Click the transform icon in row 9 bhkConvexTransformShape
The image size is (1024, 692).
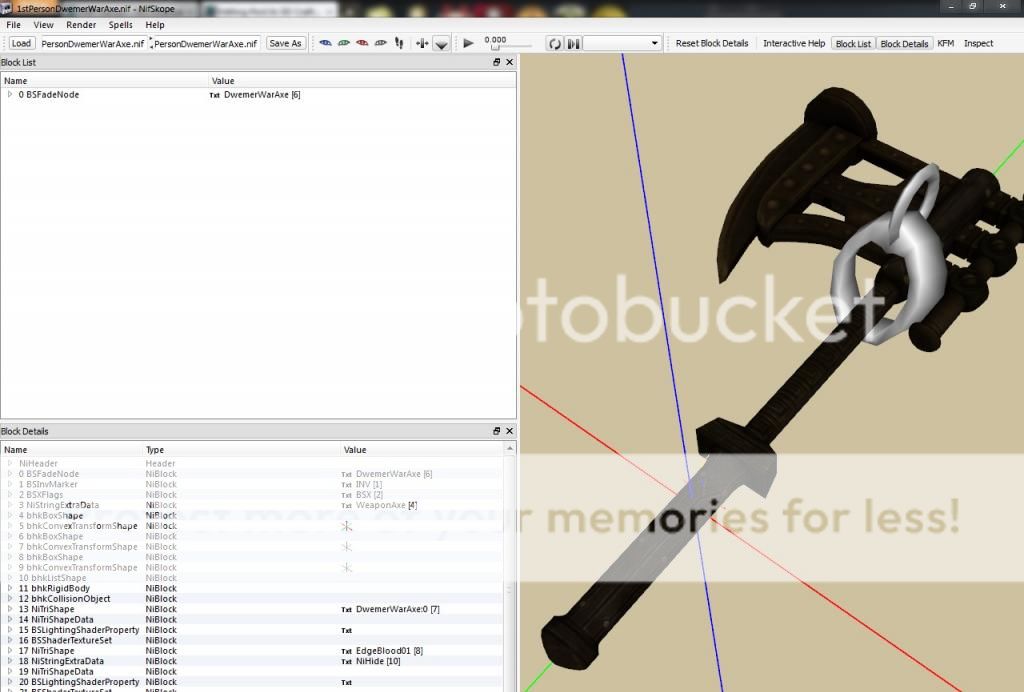point(347,568)
